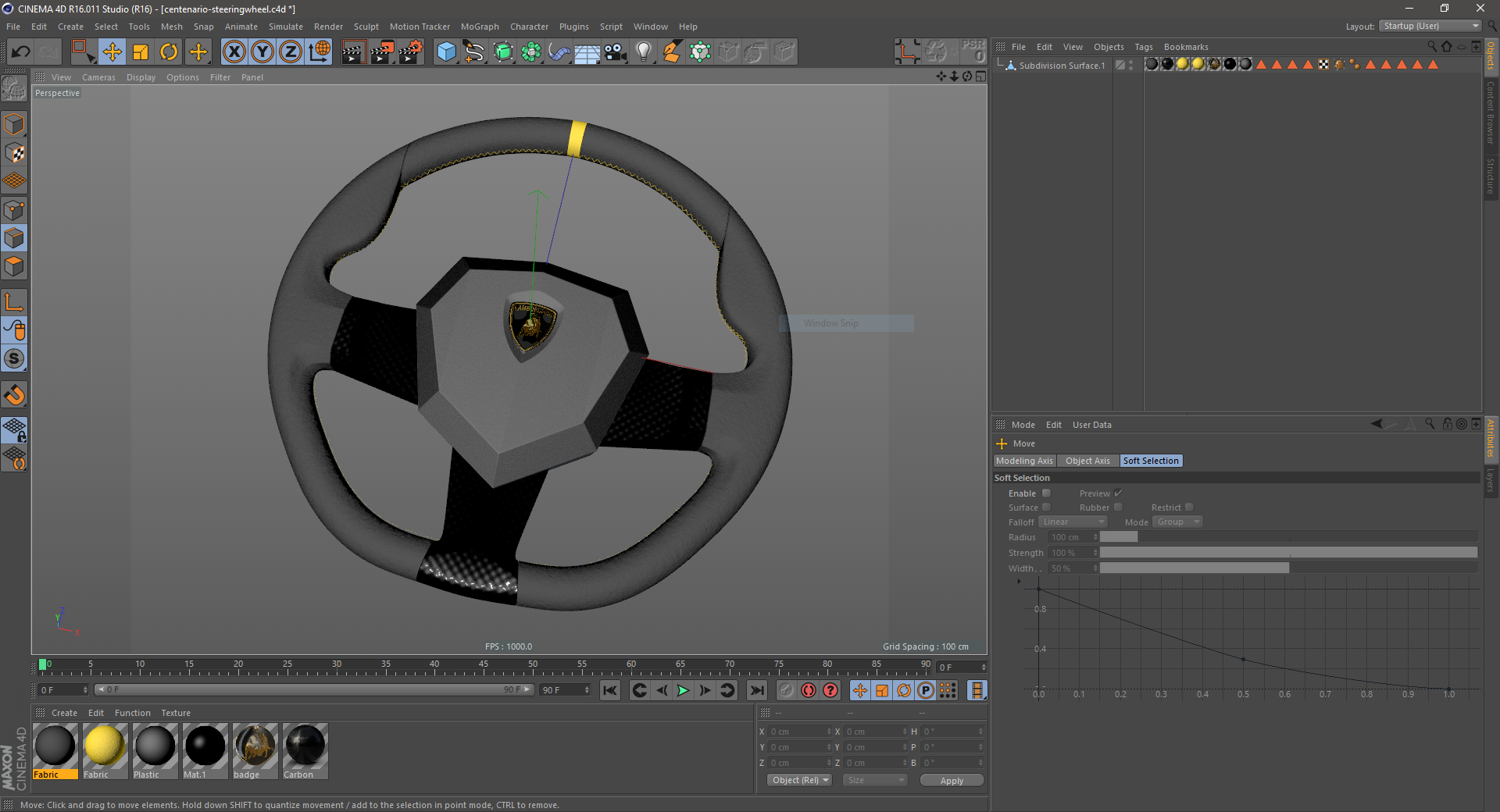Toggle Enable Snap icon

(14, 359)
